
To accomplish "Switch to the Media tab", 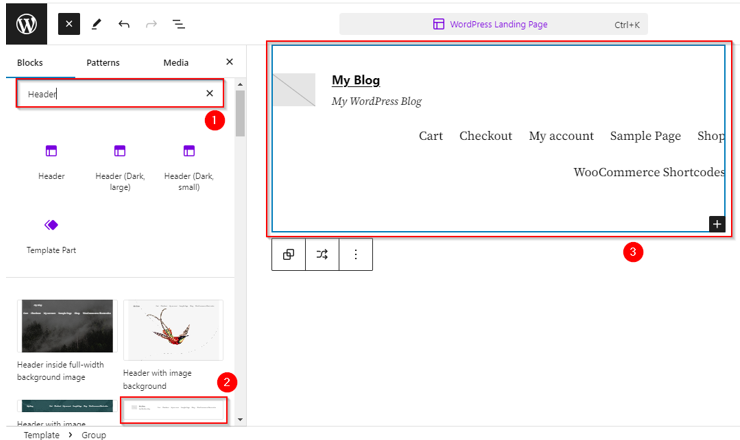I will pyautogui.click(x=176, y=63).
